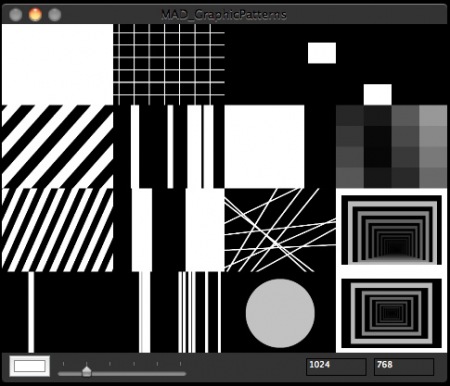Select the gray circle pattern
The height and width of the screenshot is (386, 450).
[x=280, y=313]
